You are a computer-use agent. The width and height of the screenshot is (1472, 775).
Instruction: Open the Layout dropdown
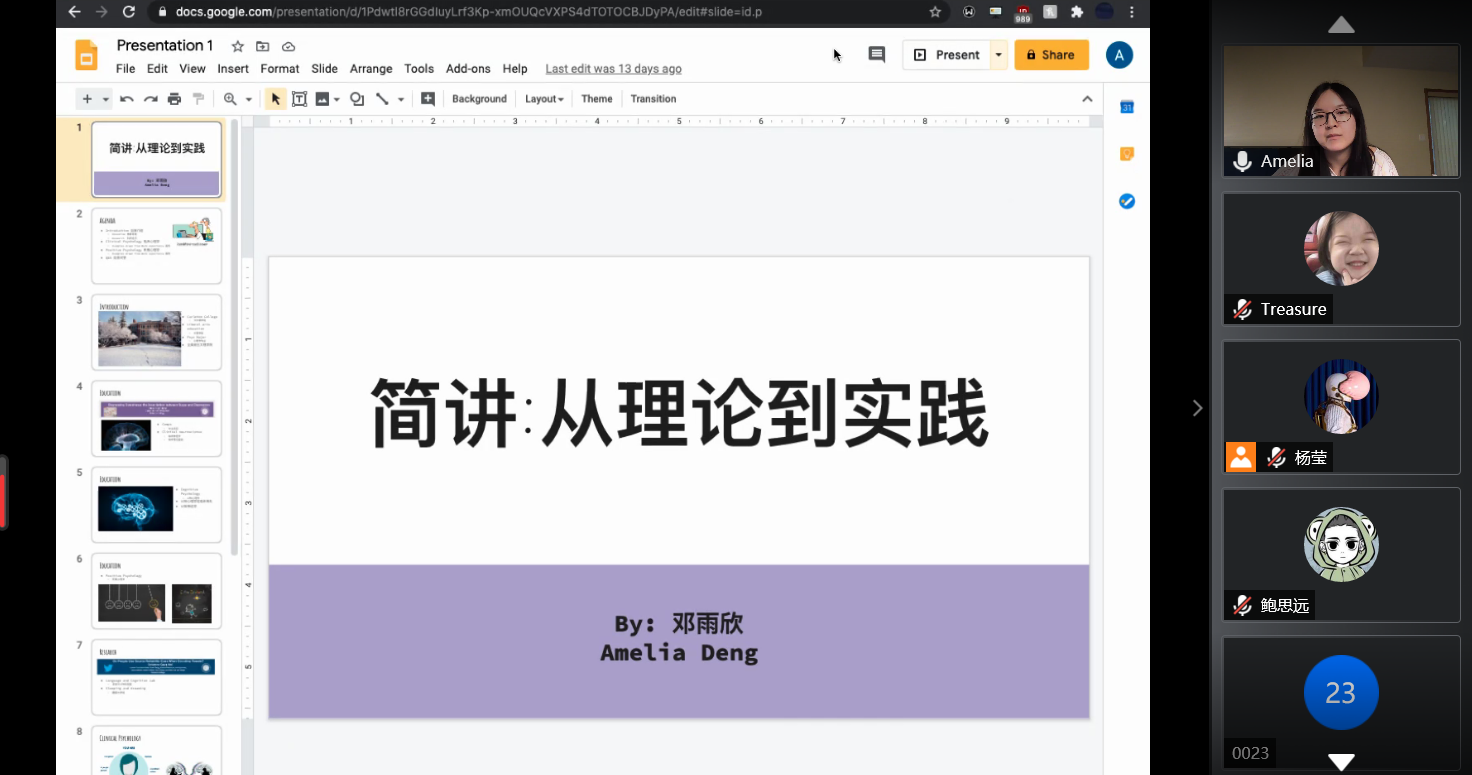pos(545,99)
